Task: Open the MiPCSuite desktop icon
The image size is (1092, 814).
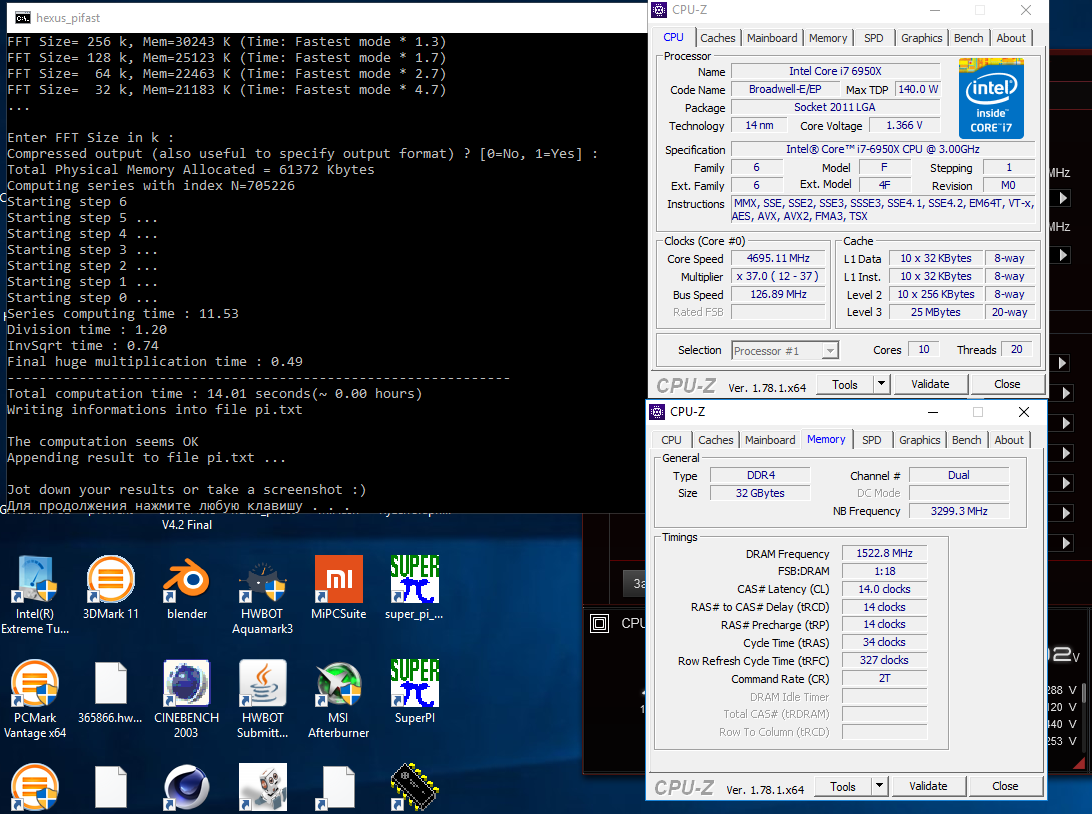Action: (x=338, y=587)
